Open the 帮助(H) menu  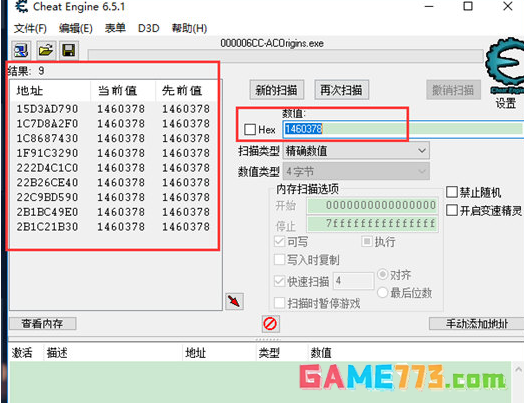189,28
